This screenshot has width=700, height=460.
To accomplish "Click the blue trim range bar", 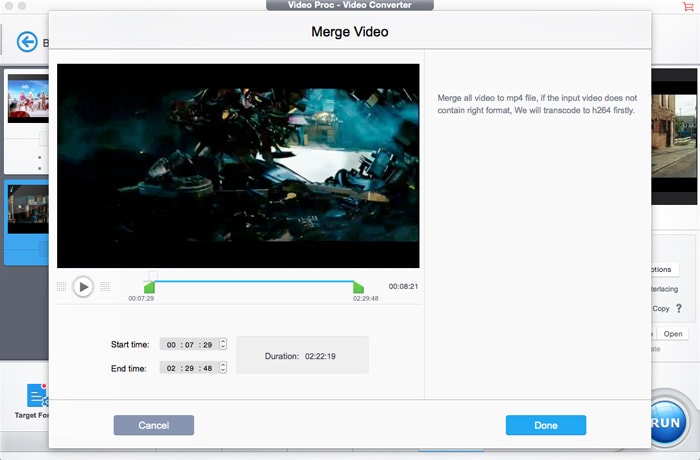I will pyautogui.click(x=254, y=281).
